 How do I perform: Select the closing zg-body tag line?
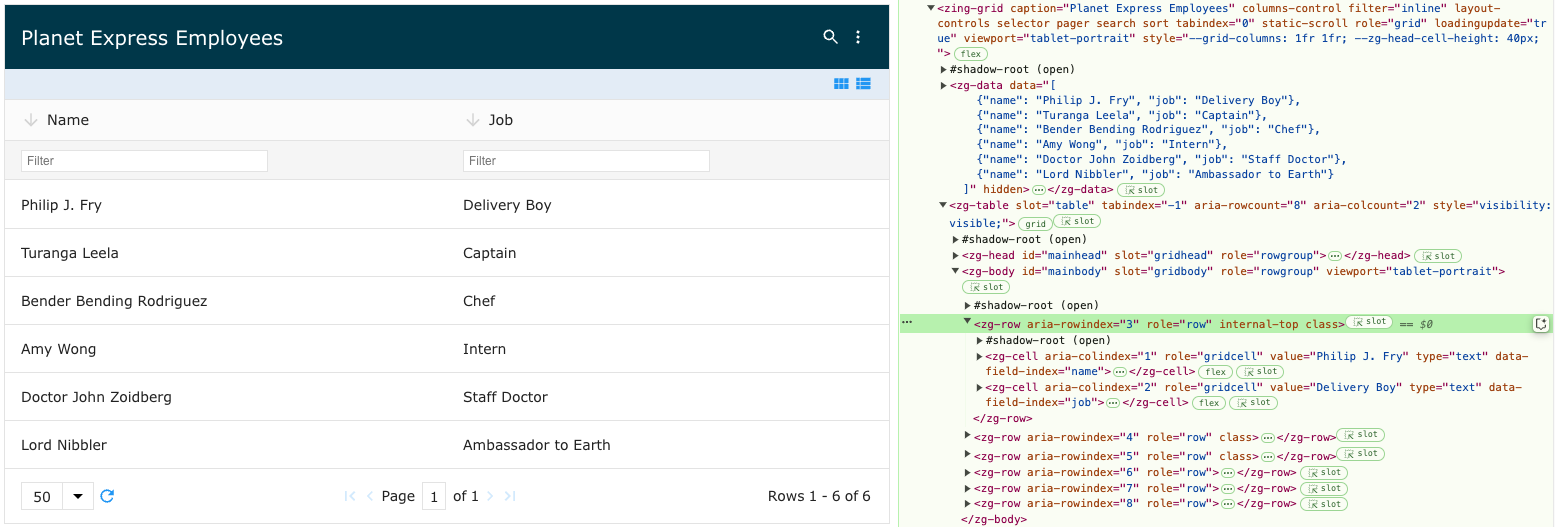click(994, 520)
